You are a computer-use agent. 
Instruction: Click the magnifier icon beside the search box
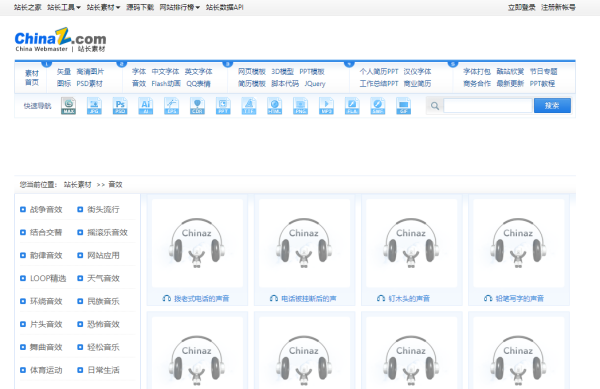(x=435, y=106)
